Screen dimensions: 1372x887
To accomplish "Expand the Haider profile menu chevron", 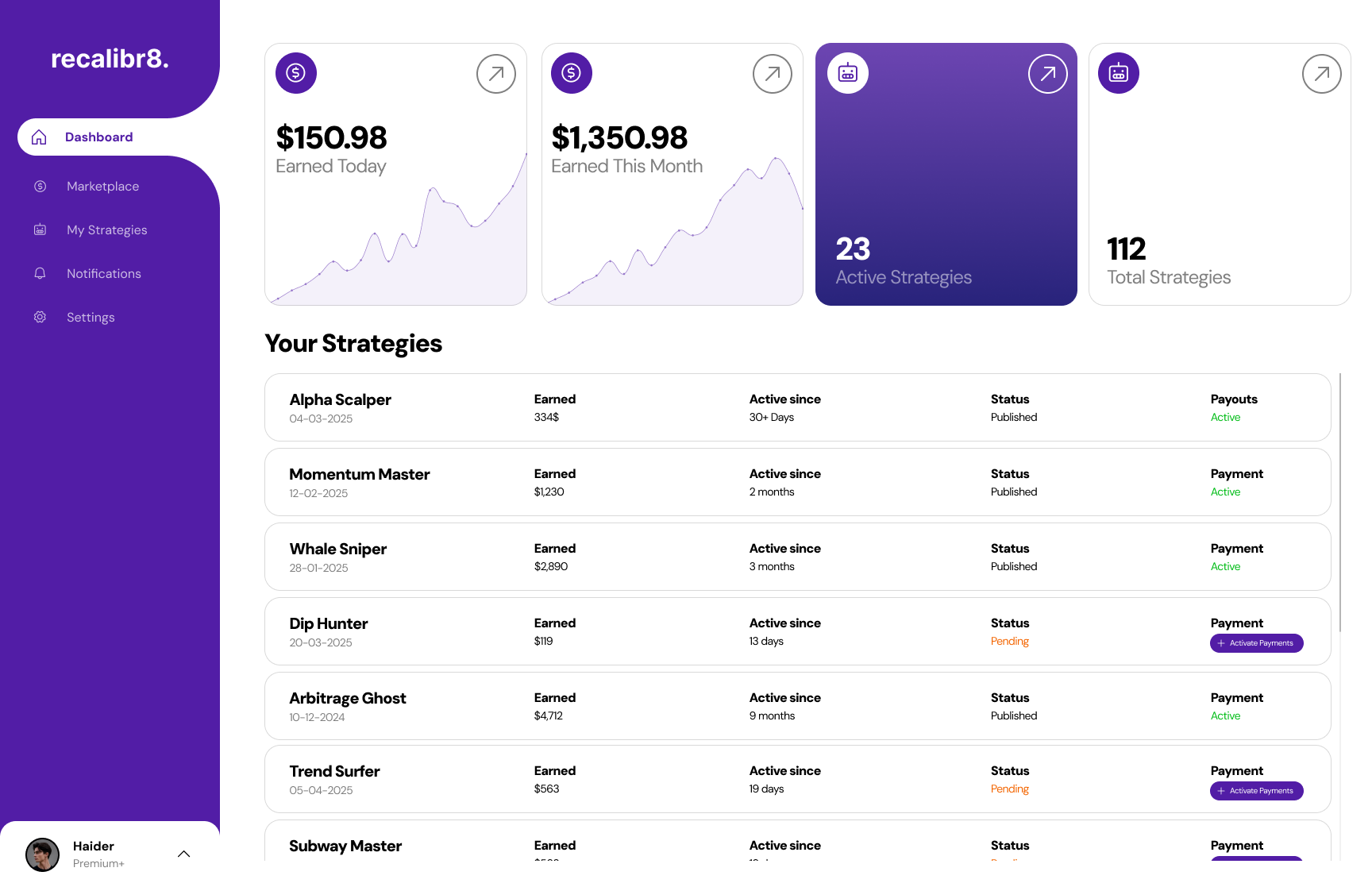I will coord(183,854).
